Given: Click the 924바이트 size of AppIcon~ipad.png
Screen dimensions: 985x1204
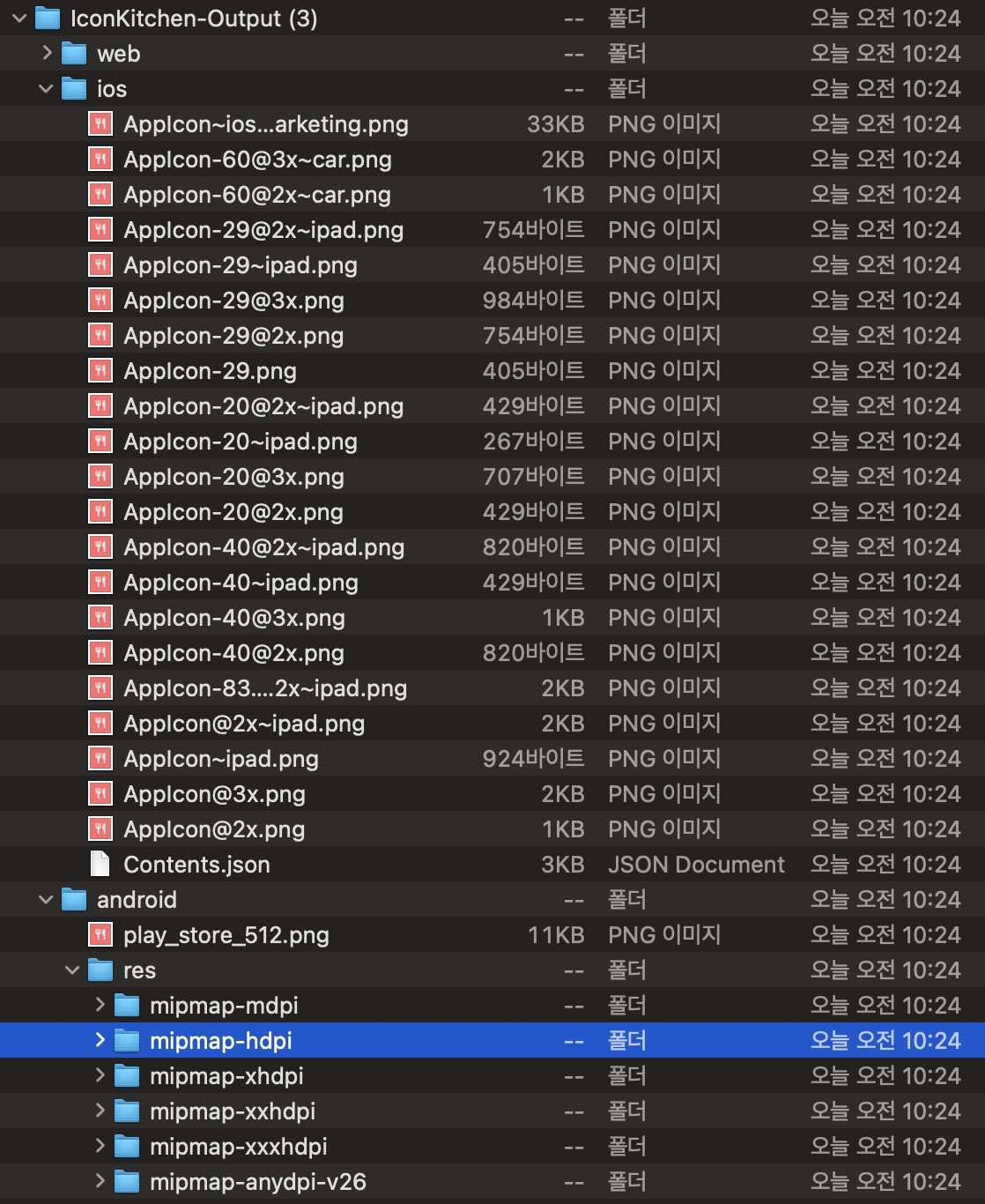Looking at the screenshot, I should coord(534,759).
